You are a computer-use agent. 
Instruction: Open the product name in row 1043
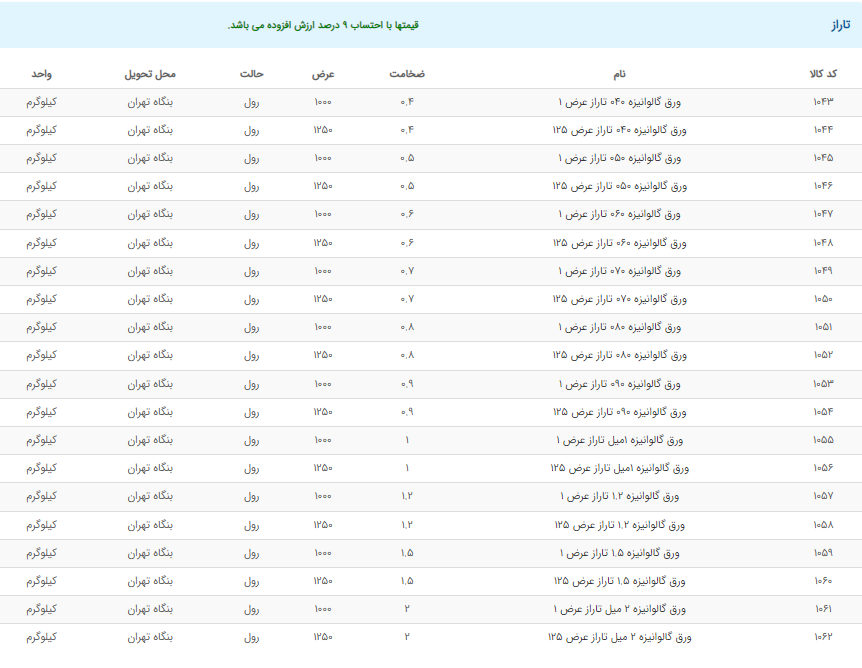(620, 102)
